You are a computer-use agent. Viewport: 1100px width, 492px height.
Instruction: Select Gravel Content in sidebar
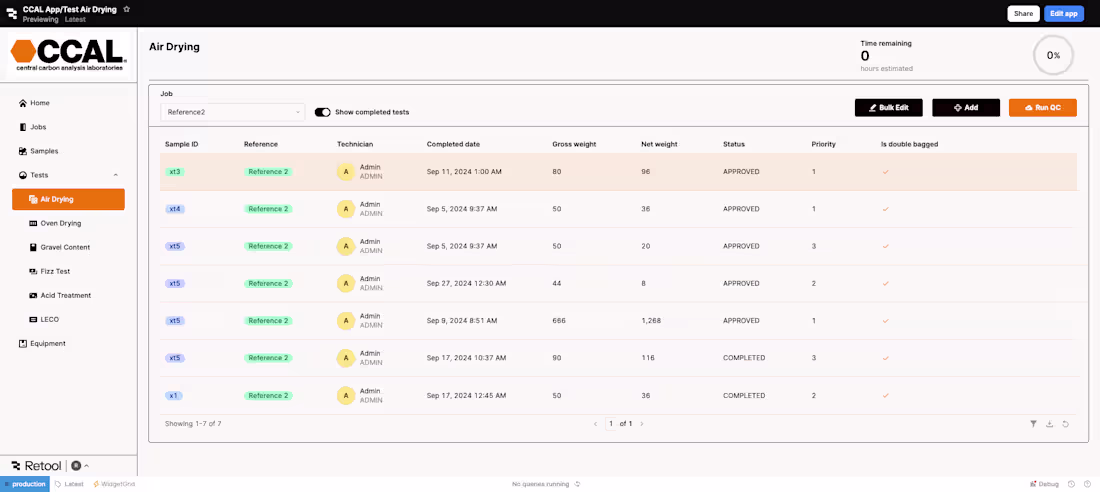pyautogui.click(x=65, y=247)
